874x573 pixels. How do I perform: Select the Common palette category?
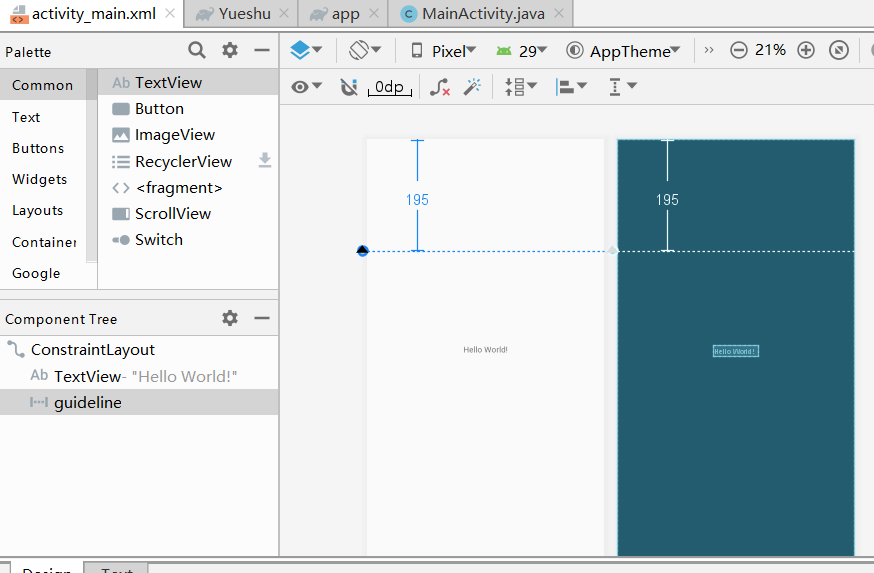pyautogui.click(x=43, y=85)
